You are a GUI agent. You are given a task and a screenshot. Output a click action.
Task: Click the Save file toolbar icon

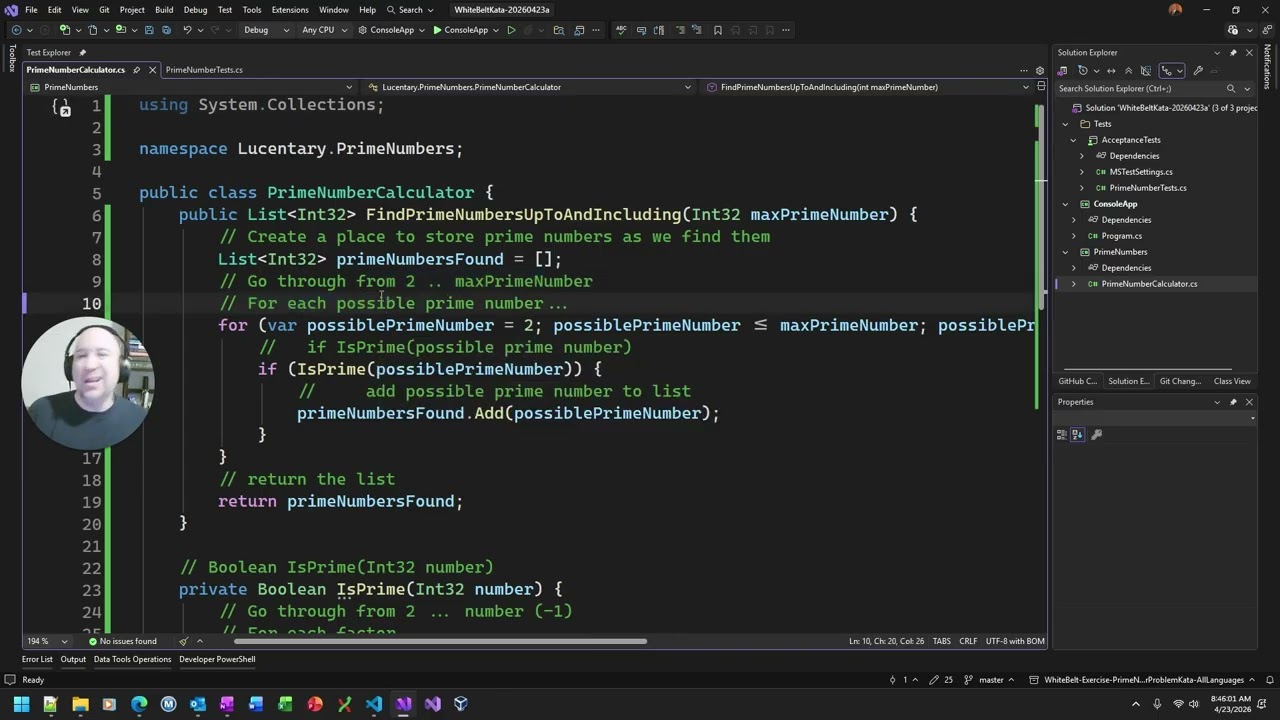click(x=149, y=30)
